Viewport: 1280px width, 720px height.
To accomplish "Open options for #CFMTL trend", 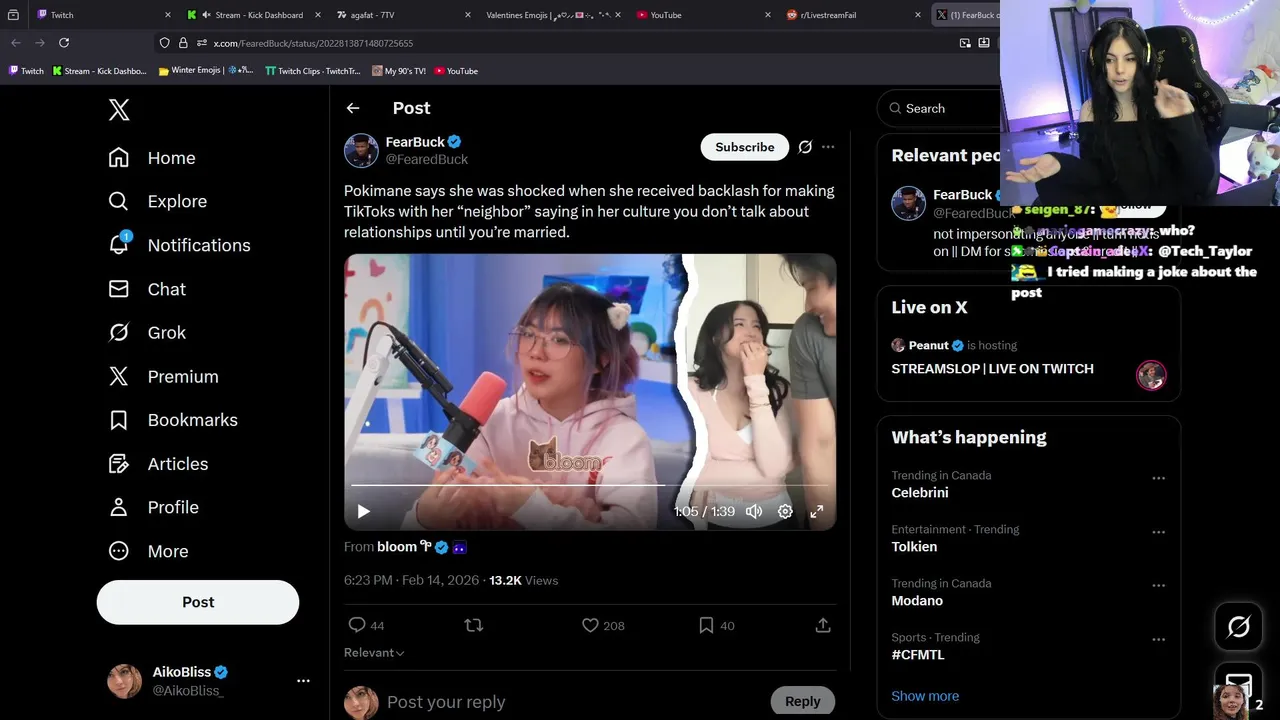I will pyautogui.click(x=1158, y=640).
